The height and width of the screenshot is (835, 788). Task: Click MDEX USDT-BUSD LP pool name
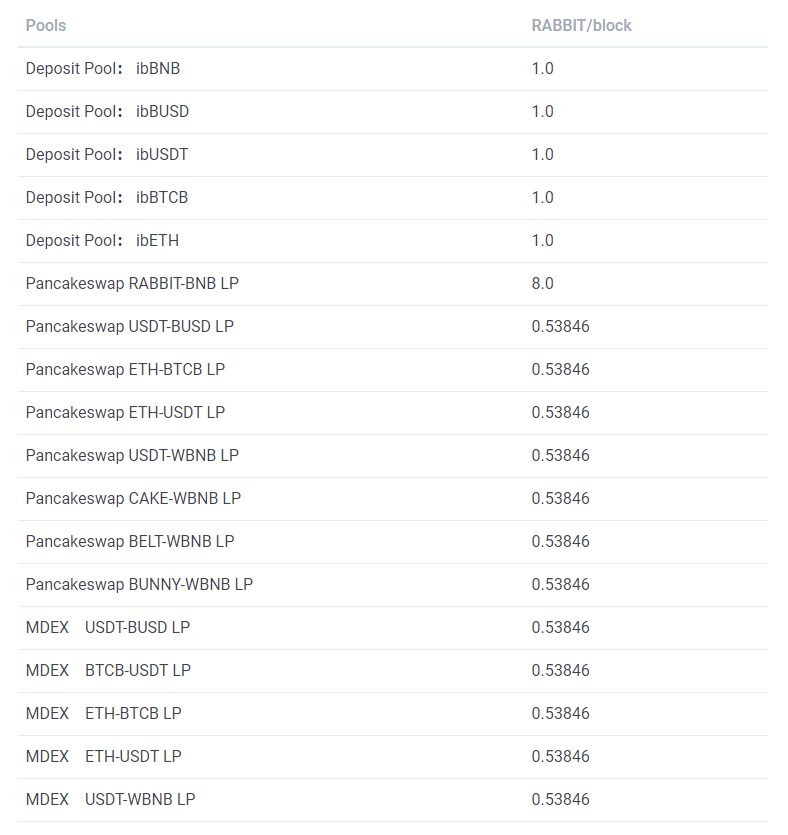108,627
